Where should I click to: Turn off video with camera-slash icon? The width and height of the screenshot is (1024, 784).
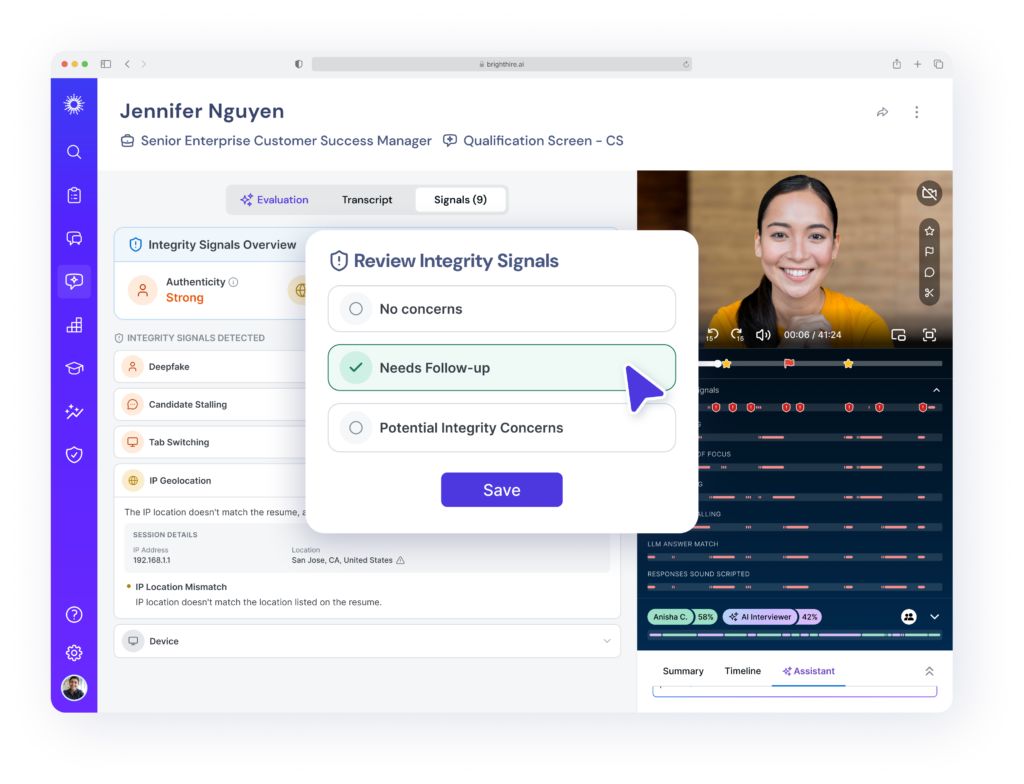[x=929, y=193]
